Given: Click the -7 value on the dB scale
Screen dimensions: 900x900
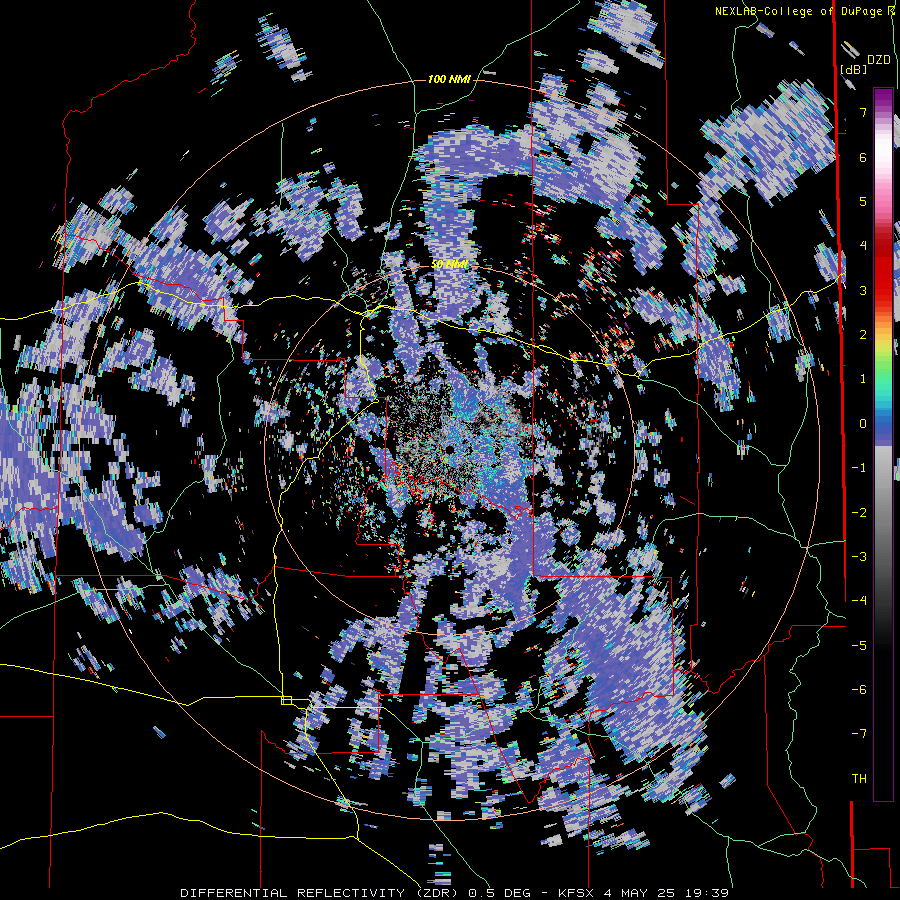Looking at the screenshot, I should coord(859,734).
